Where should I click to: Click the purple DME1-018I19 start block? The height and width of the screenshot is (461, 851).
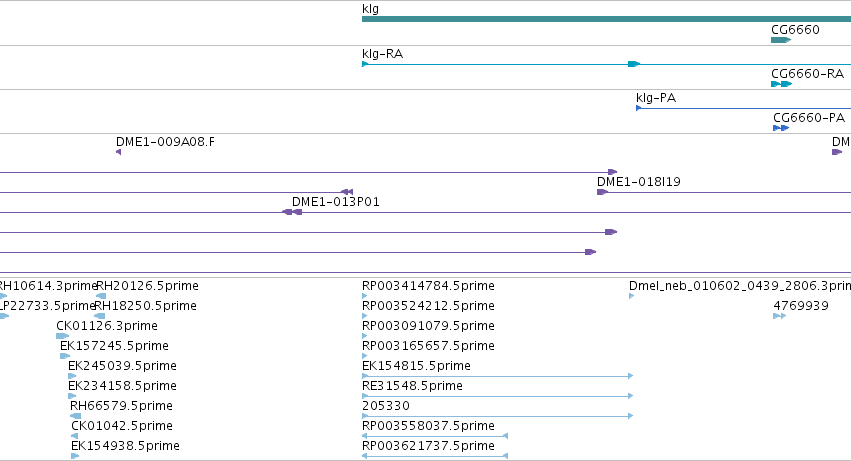pos(602,192)
